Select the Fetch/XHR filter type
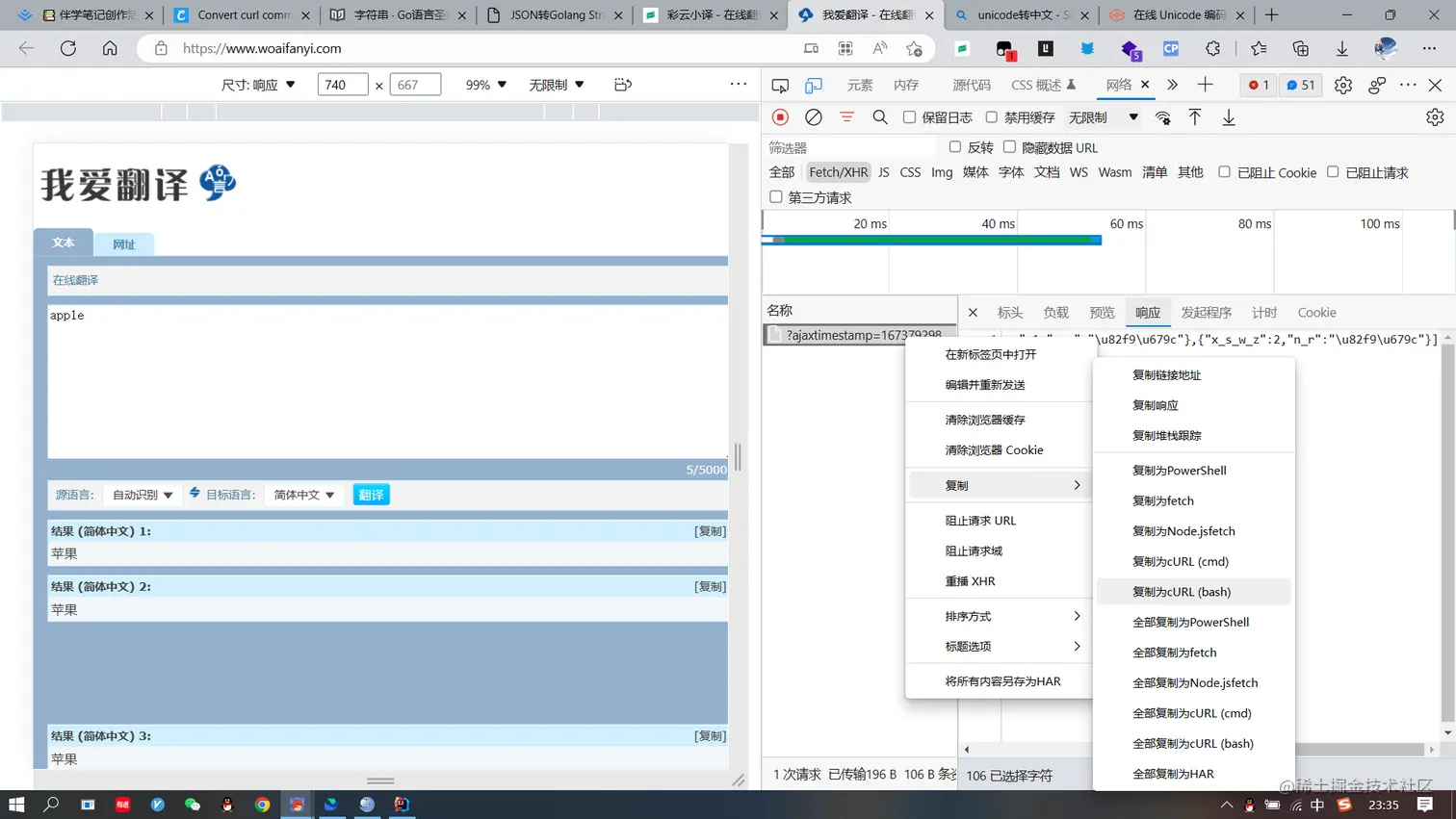 tap(838, 172)
